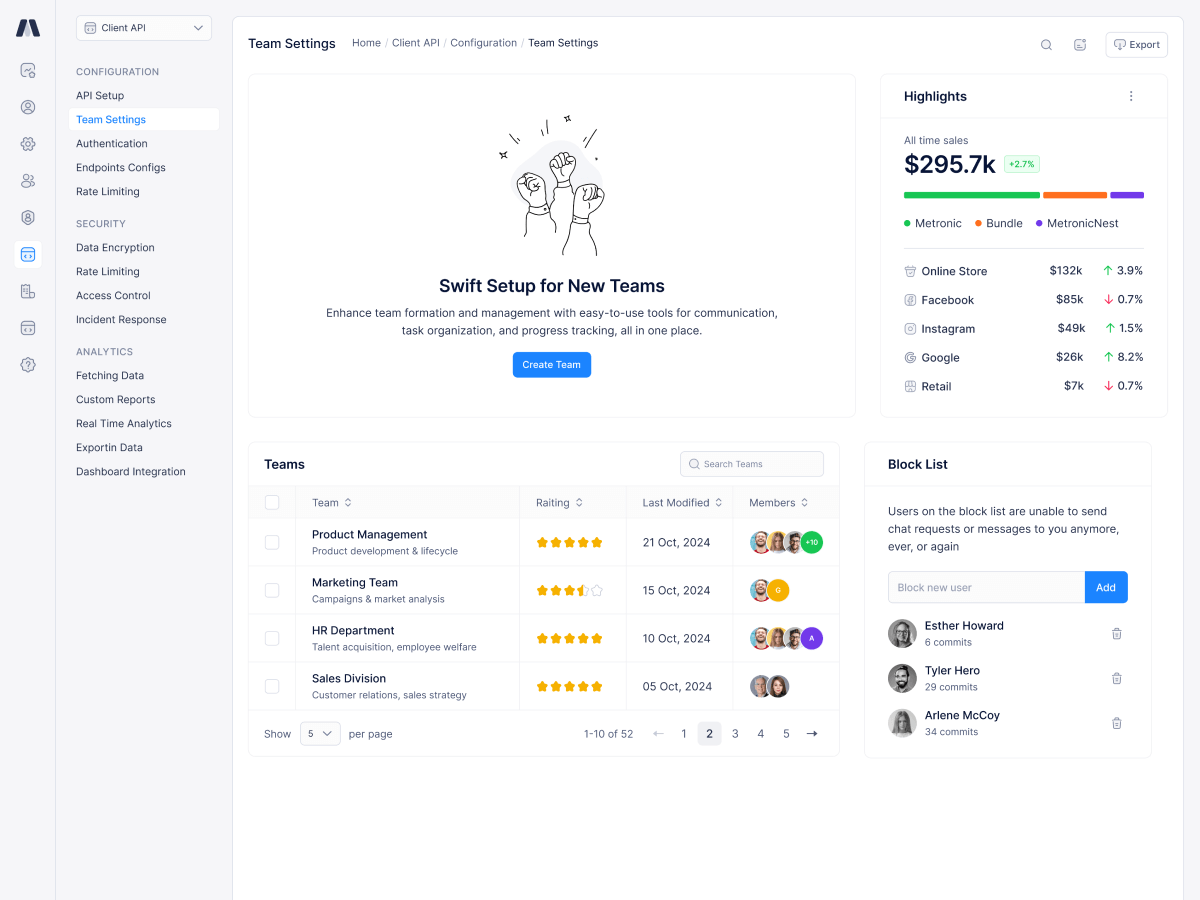The height and width of the screenshot is (900, 1200).
Task: Click the green Metronic progress segment
Action: [971, 197]
